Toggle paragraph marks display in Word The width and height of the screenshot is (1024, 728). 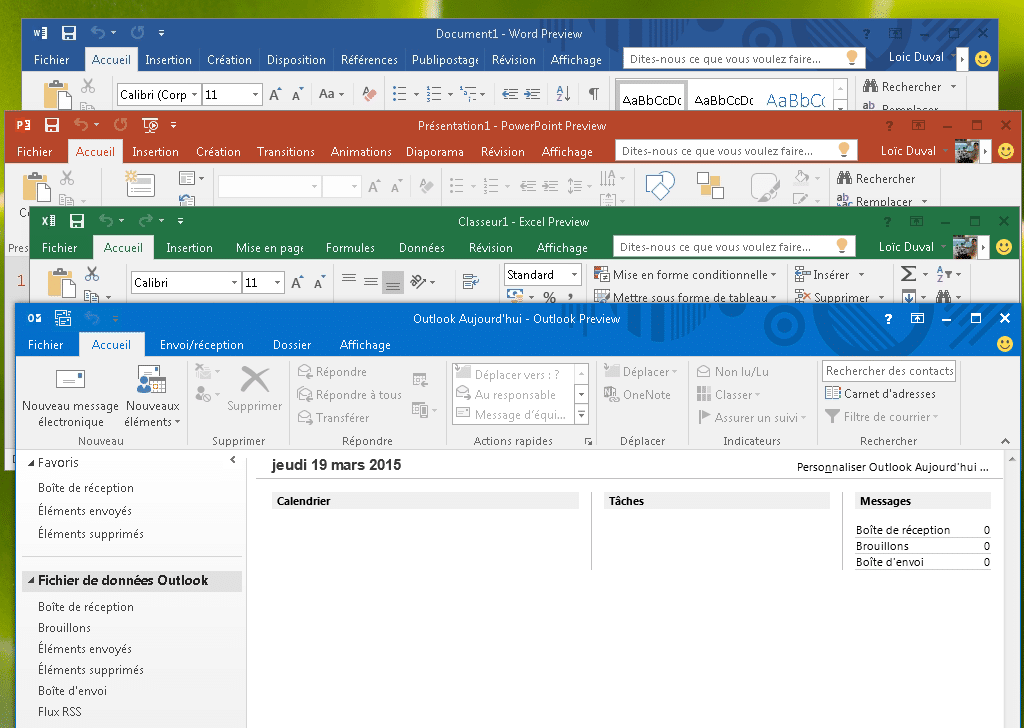point(594,94)
